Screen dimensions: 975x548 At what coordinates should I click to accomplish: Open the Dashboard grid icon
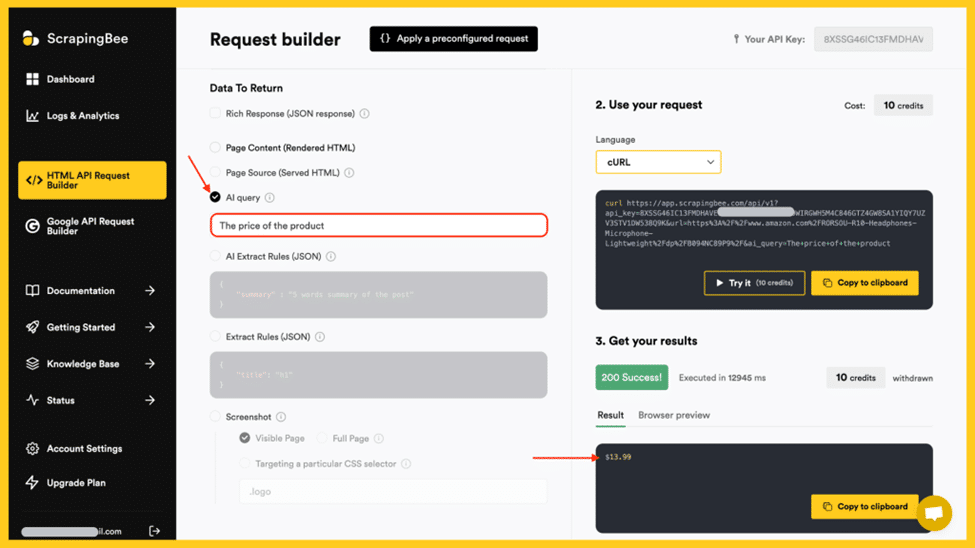click(32, 79)
